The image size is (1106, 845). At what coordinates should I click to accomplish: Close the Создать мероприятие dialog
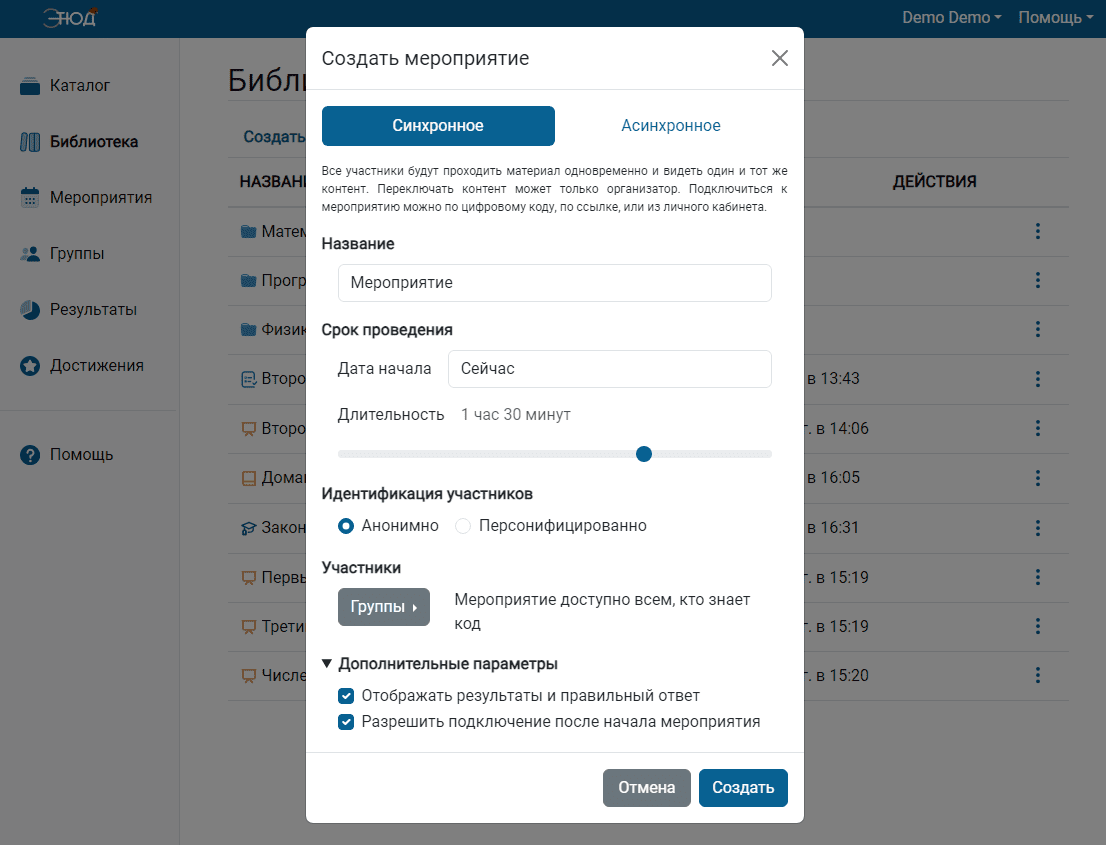779,58
